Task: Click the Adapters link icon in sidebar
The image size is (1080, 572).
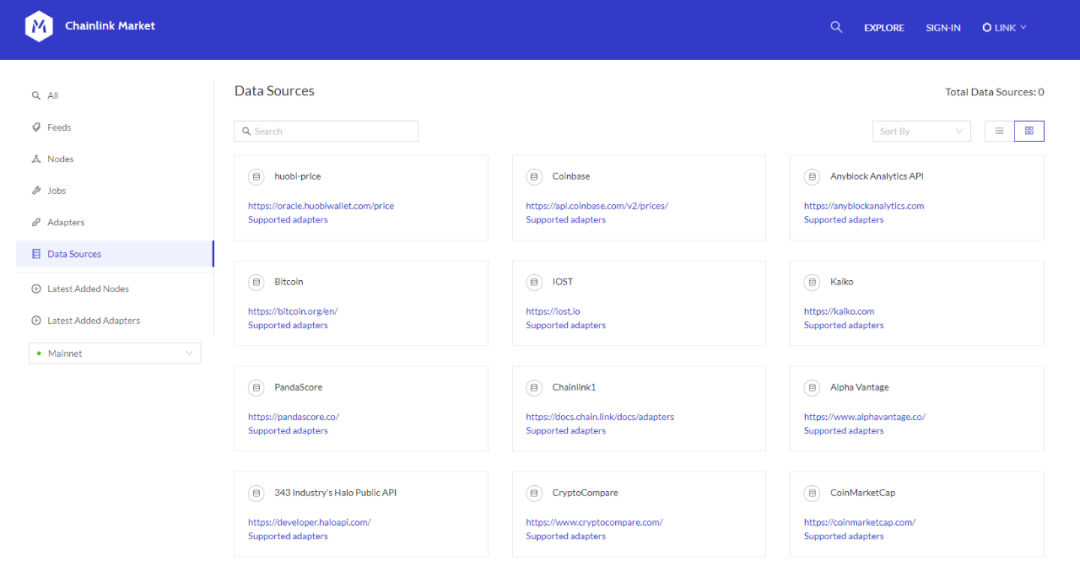Action: (x=36, y=222)
